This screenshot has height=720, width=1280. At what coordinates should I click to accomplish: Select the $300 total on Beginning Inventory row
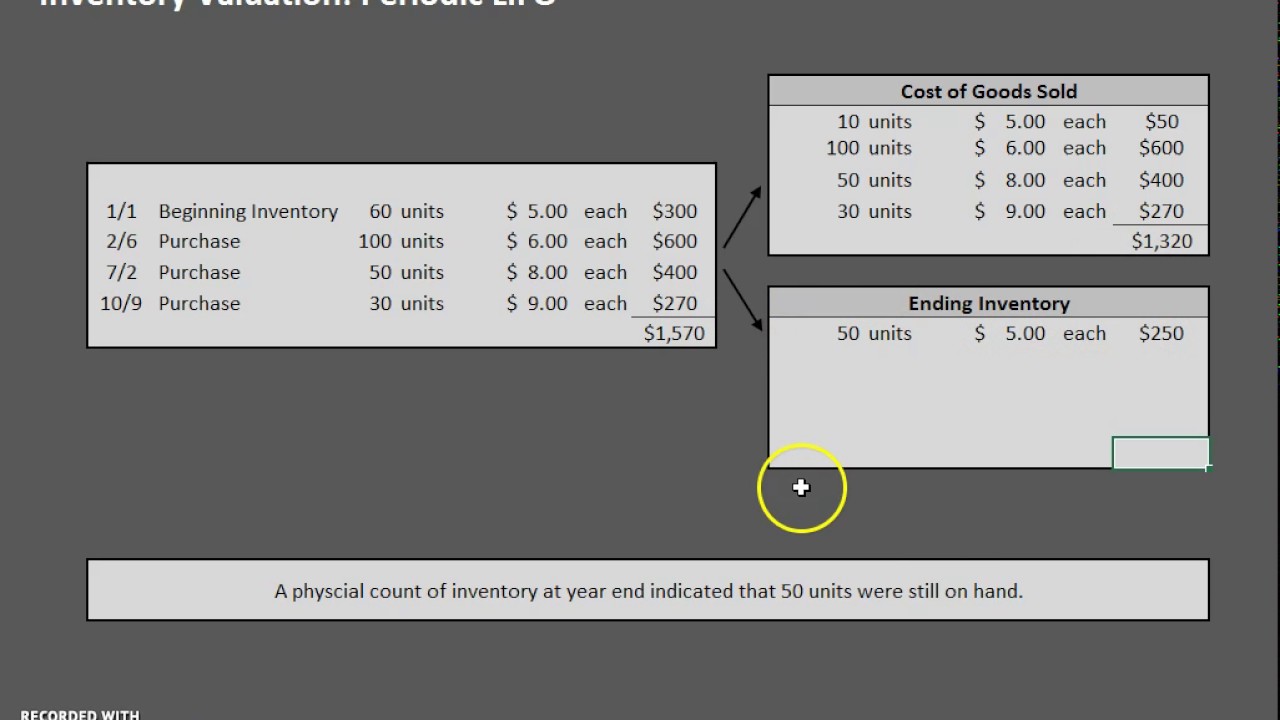pyautogui.click(x=675, y=211)
